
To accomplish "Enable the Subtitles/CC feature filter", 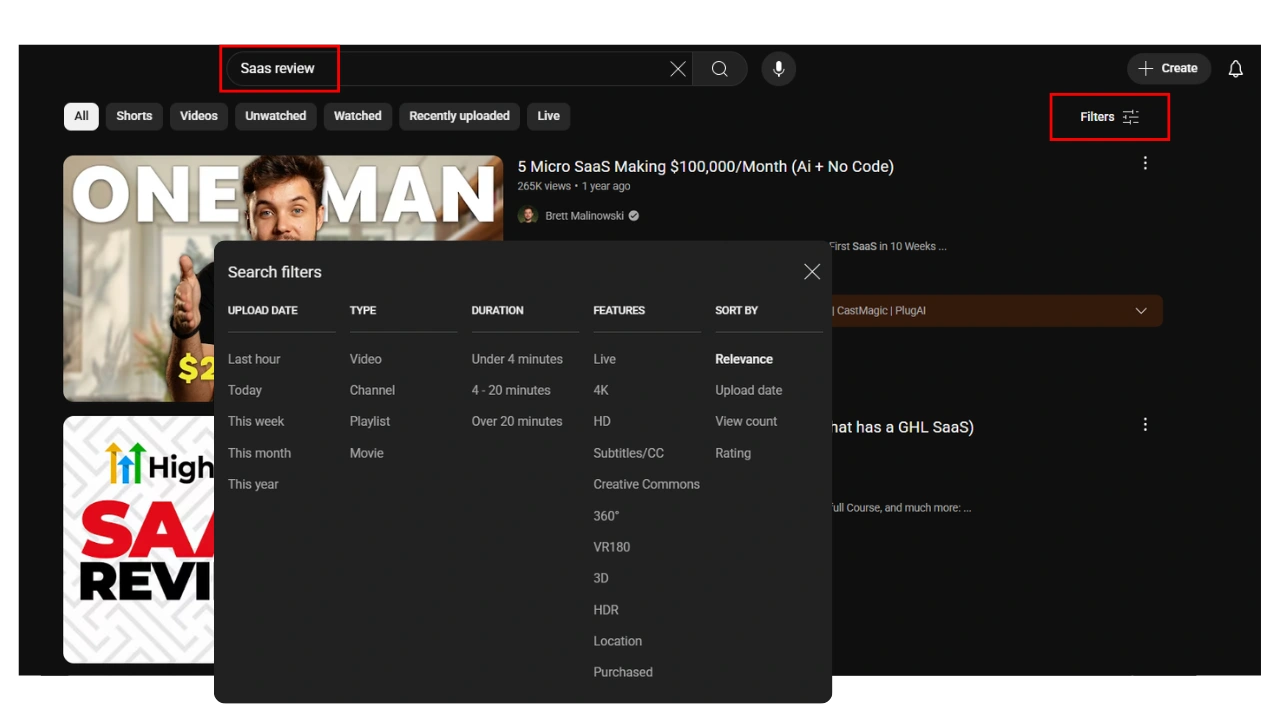I will coord(629,453).
